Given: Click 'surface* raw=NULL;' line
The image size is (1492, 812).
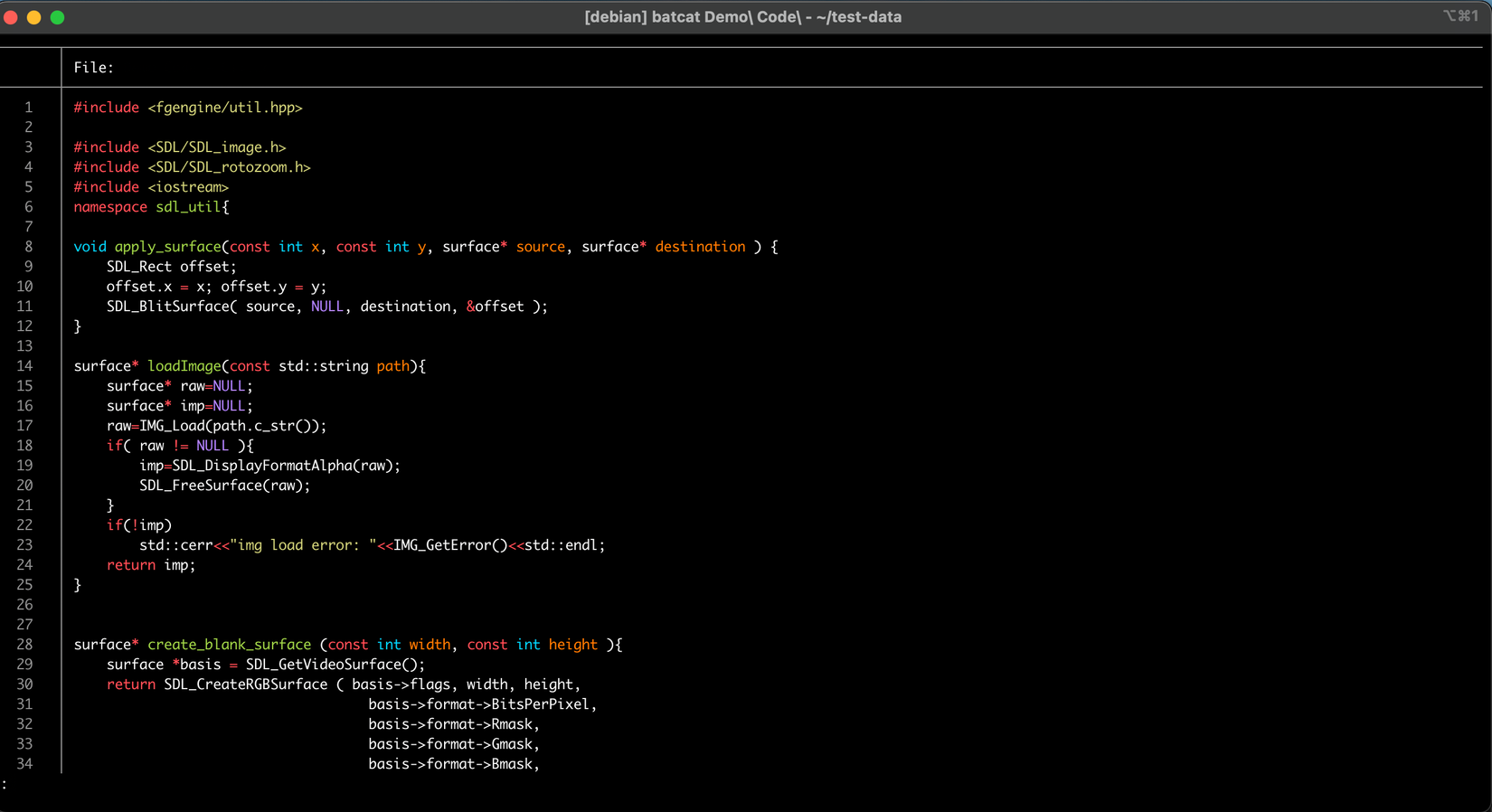Looking at the screenshot, I should point(180,386).
